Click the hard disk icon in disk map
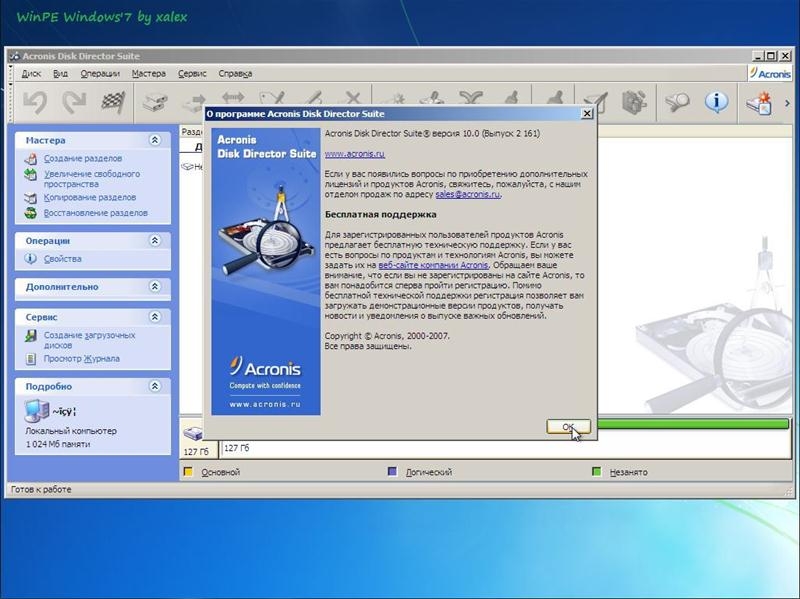Screen dimensions: 800x599 pyautogui.click(x=193, y=434)
